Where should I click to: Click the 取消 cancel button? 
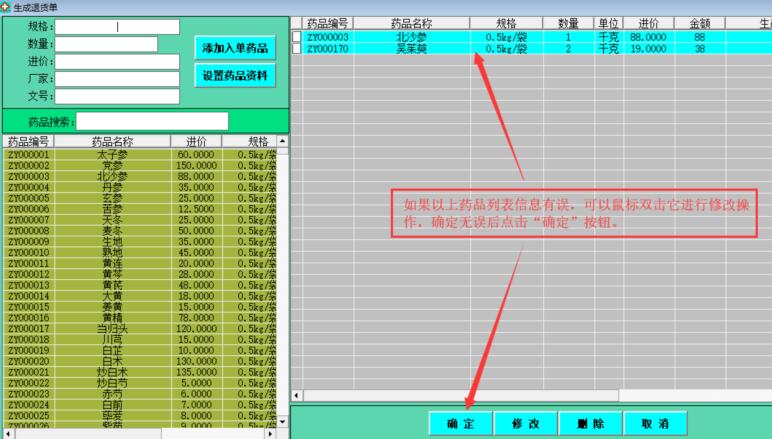point(655,423)
